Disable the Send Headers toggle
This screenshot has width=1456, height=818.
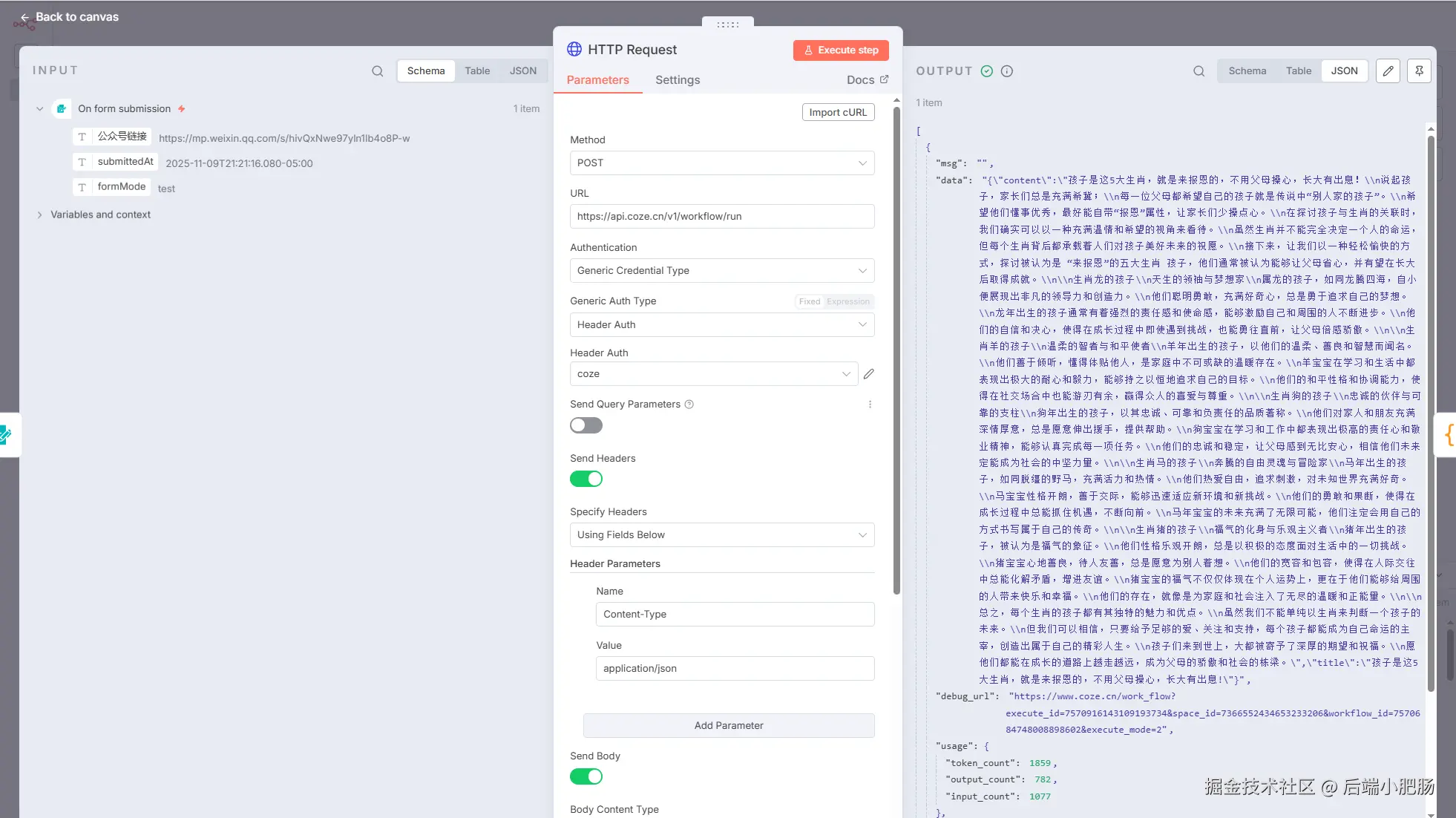pyautogui.click(x=586, y=479)
